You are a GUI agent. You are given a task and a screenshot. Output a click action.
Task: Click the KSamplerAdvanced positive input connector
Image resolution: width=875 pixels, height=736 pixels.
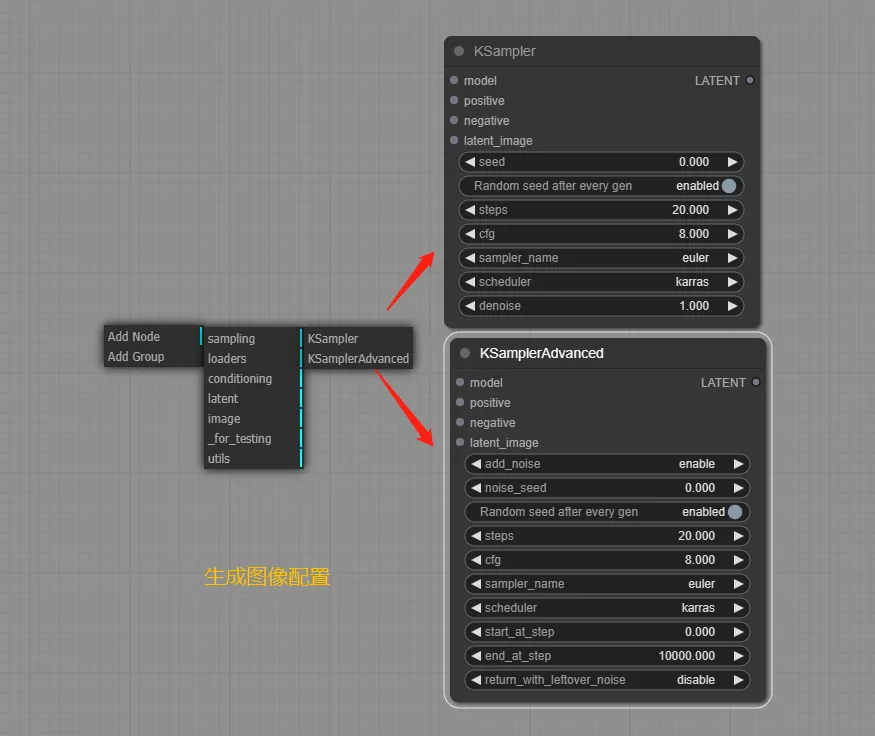(460, 402)
